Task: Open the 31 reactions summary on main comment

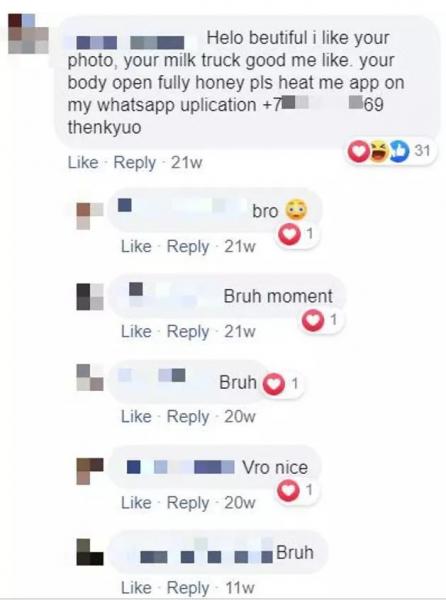Action: [x=390, y=151]
